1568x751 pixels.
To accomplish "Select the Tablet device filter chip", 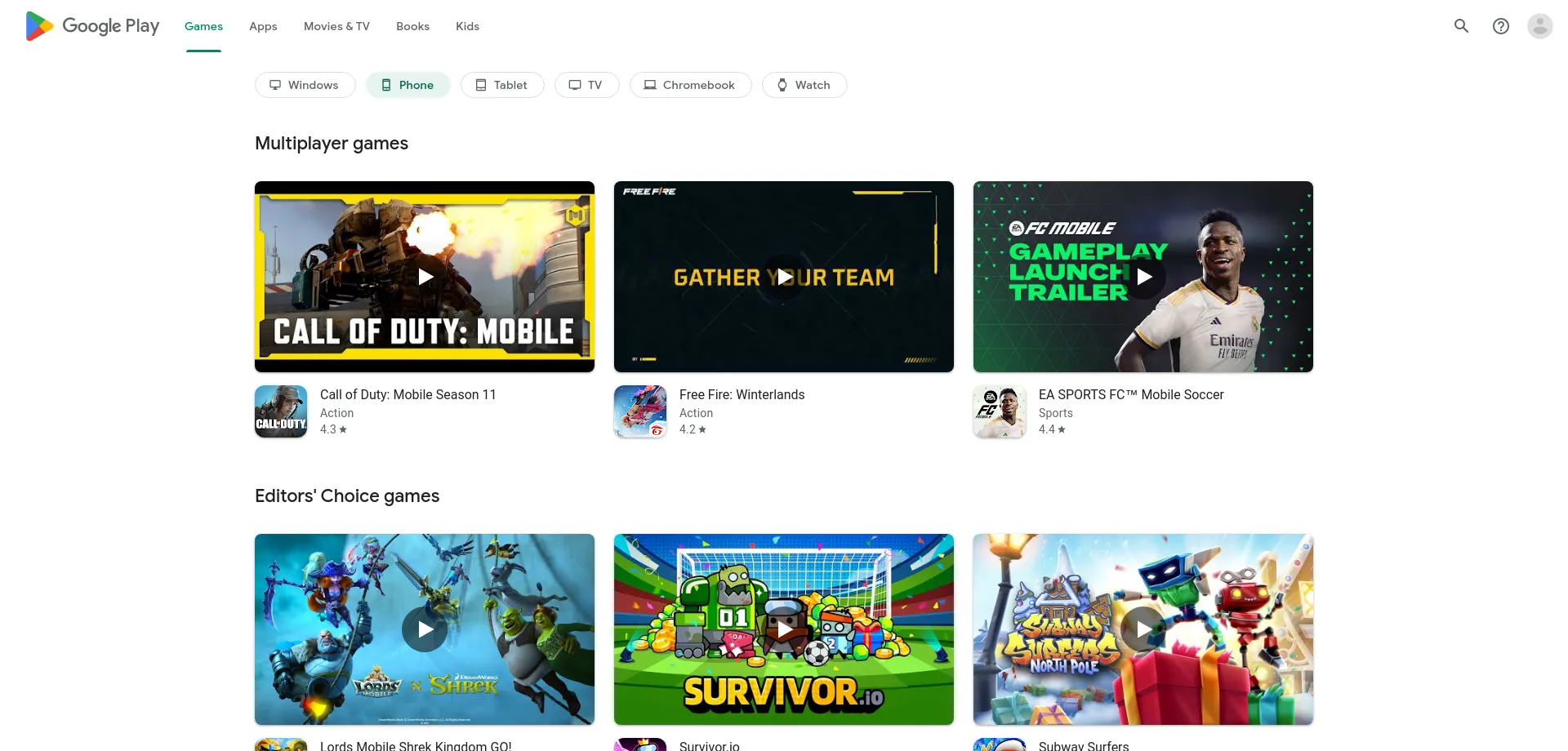I will 502,85.
